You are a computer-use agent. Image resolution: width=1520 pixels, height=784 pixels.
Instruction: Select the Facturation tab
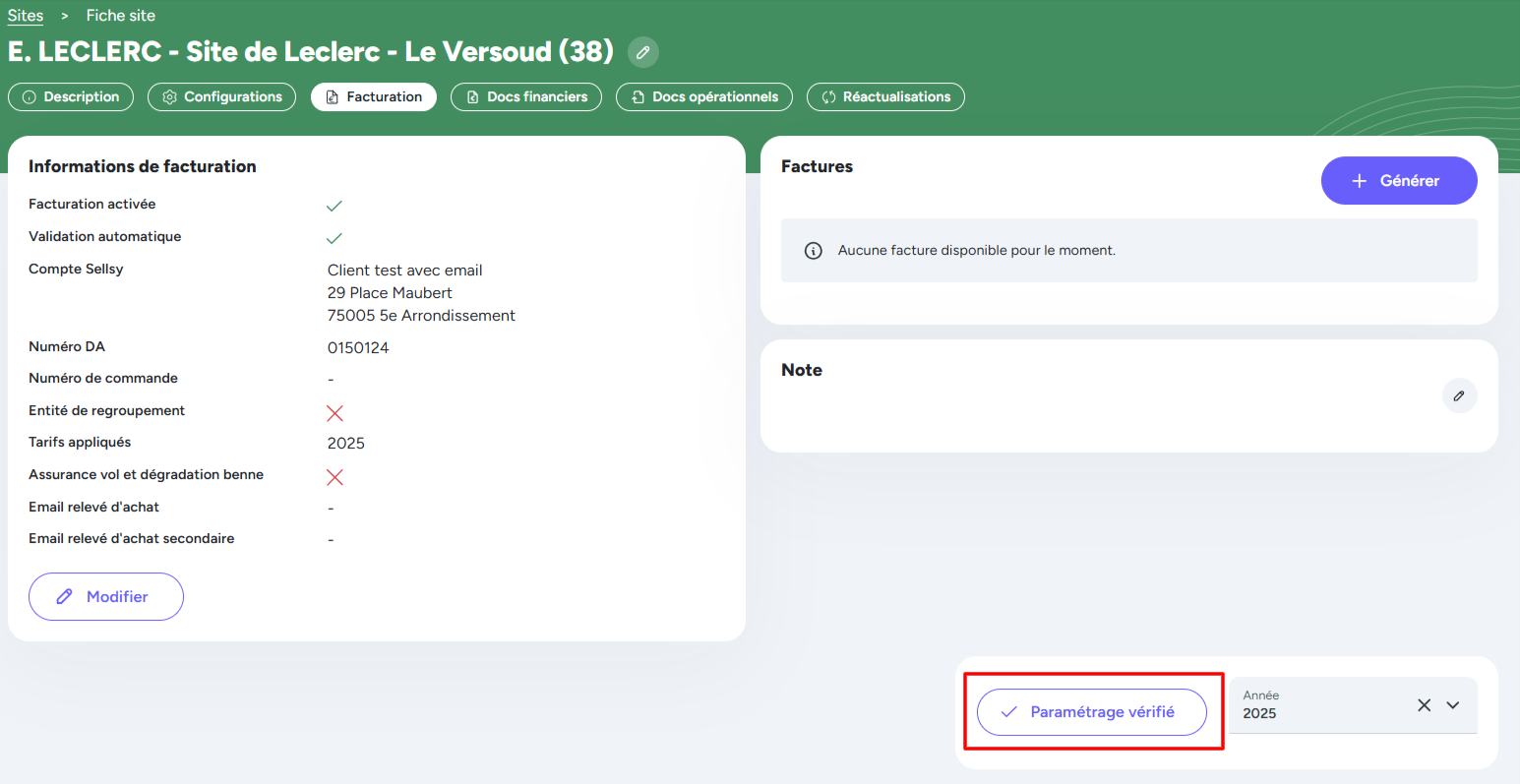(x=374, y=97)
